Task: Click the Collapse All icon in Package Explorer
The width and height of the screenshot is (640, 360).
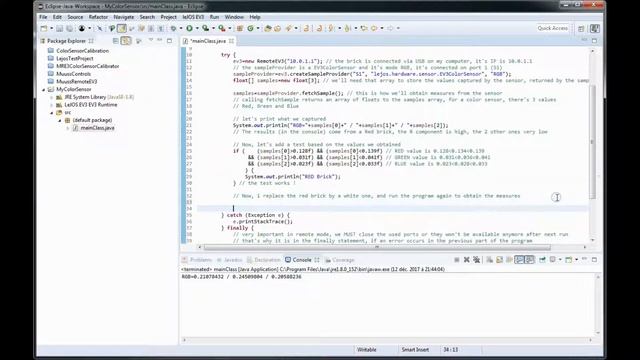Action: [x=116, y=41]
